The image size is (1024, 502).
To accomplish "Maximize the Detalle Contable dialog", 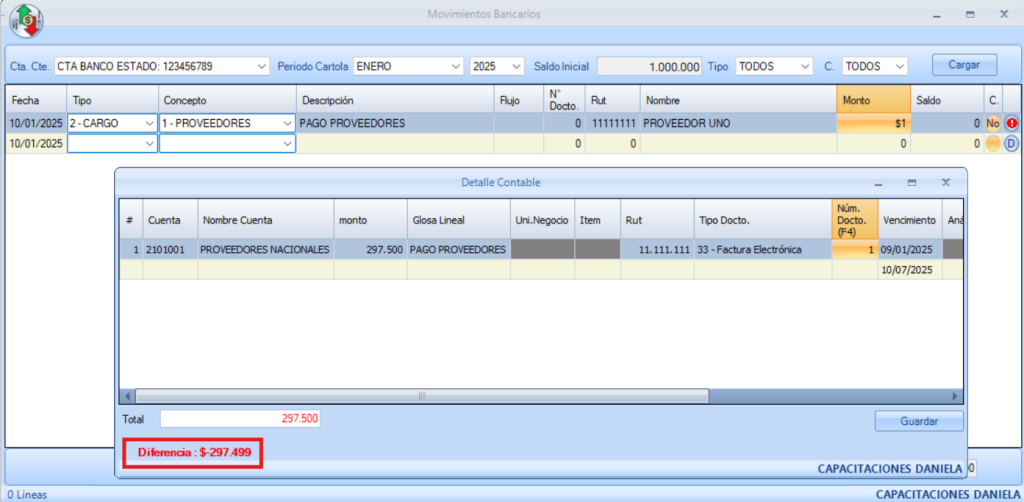I will [912, 183].
